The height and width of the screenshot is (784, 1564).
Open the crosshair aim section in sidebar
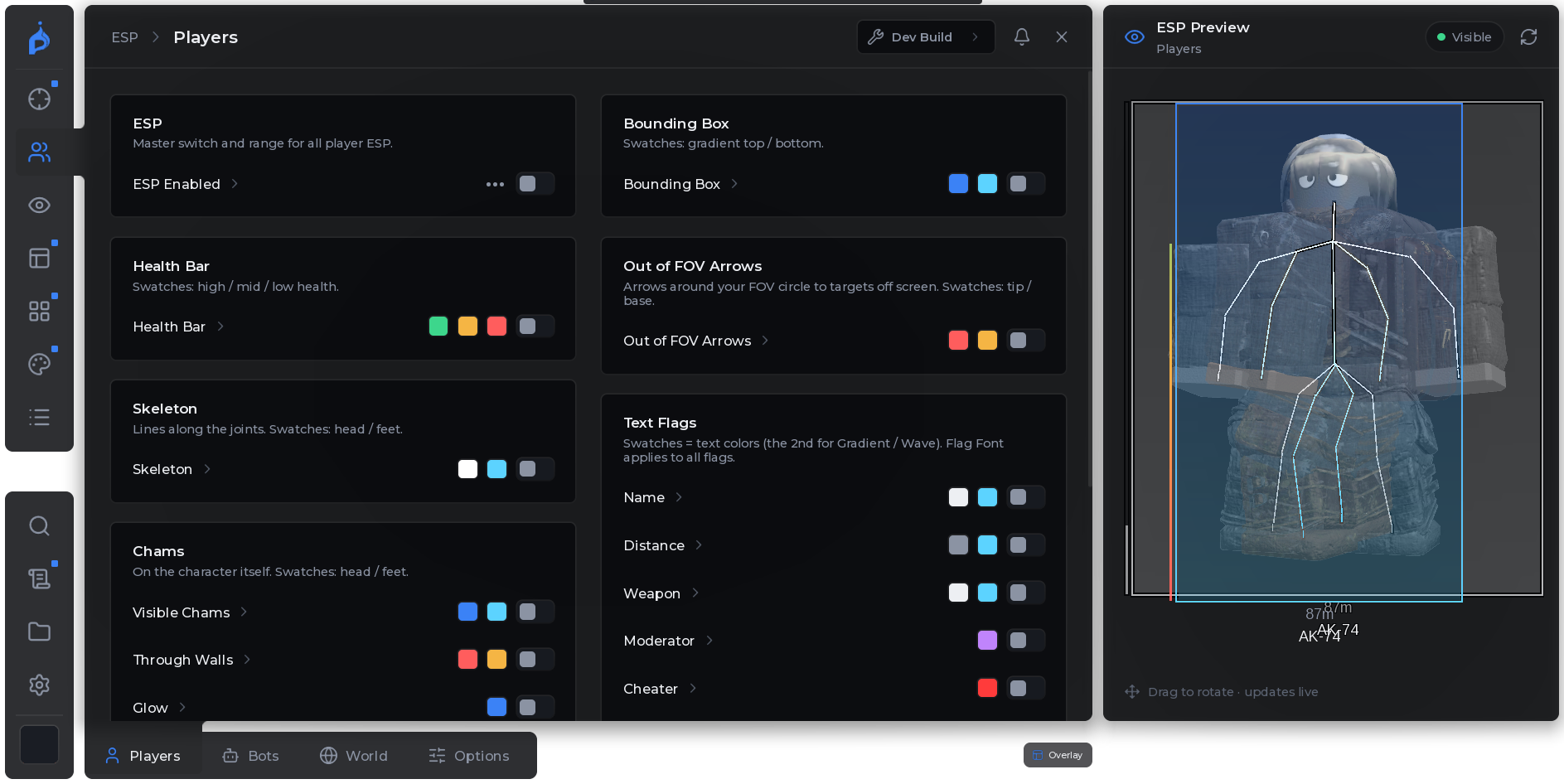(39, 99)
